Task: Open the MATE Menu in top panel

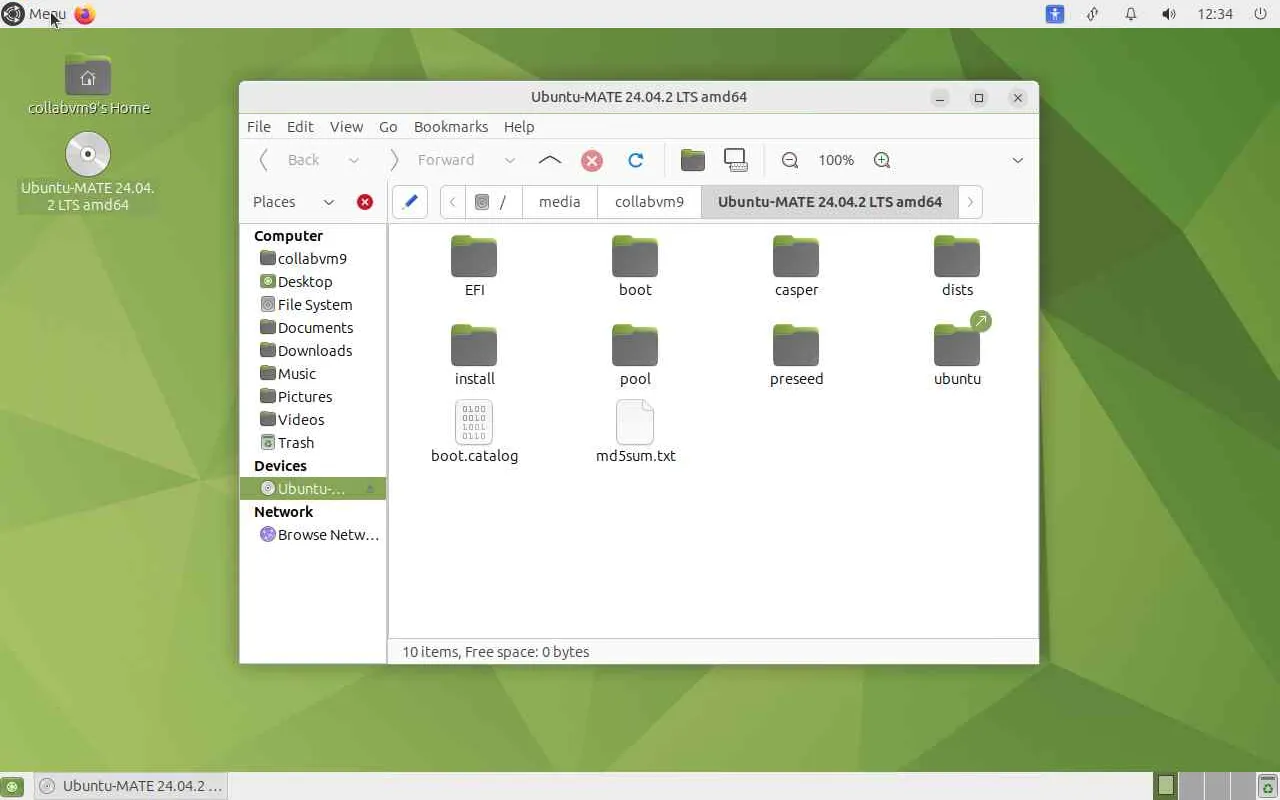Action: tap(35, 14)
